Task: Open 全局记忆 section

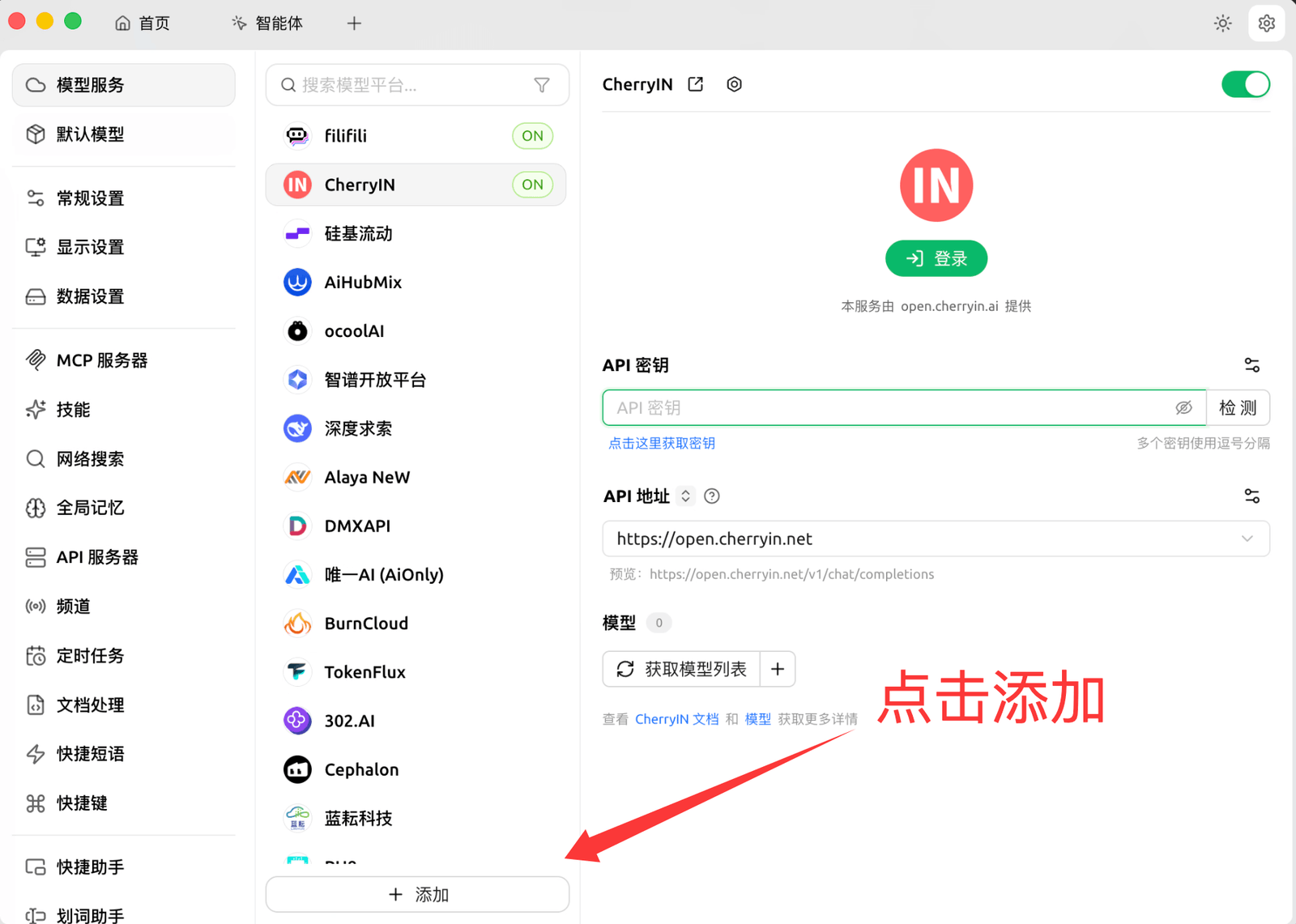Action: (x=124, y=508)
